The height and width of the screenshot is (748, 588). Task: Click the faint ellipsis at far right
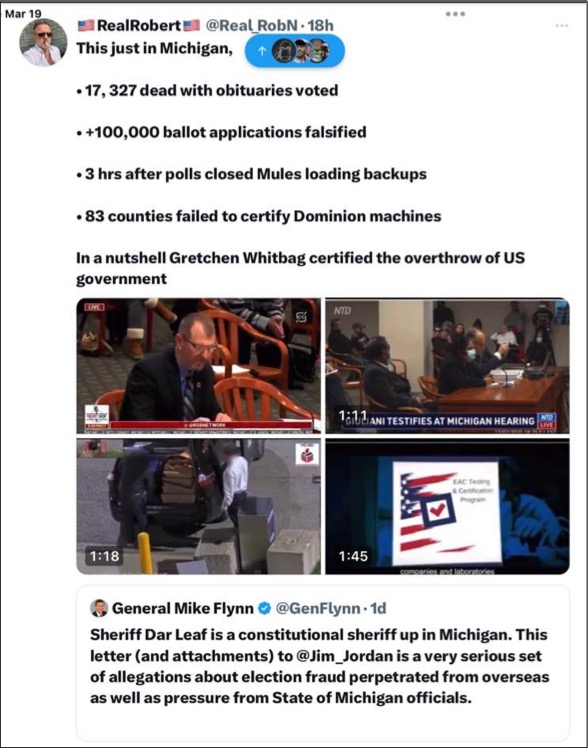click(x=562, y=25)
